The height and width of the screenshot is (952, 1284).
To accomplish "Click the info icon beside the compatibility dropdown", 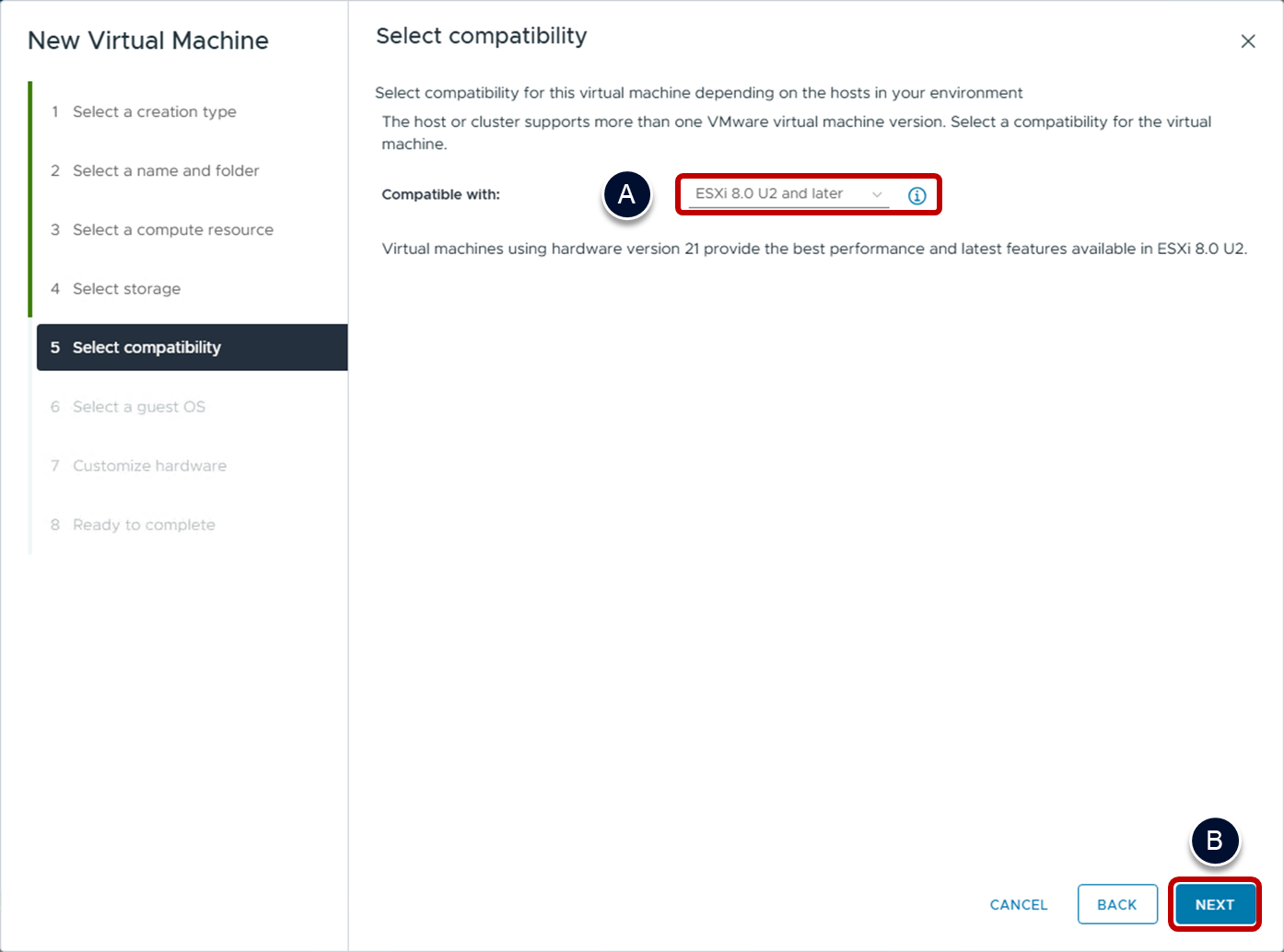I will click(916, 195).
